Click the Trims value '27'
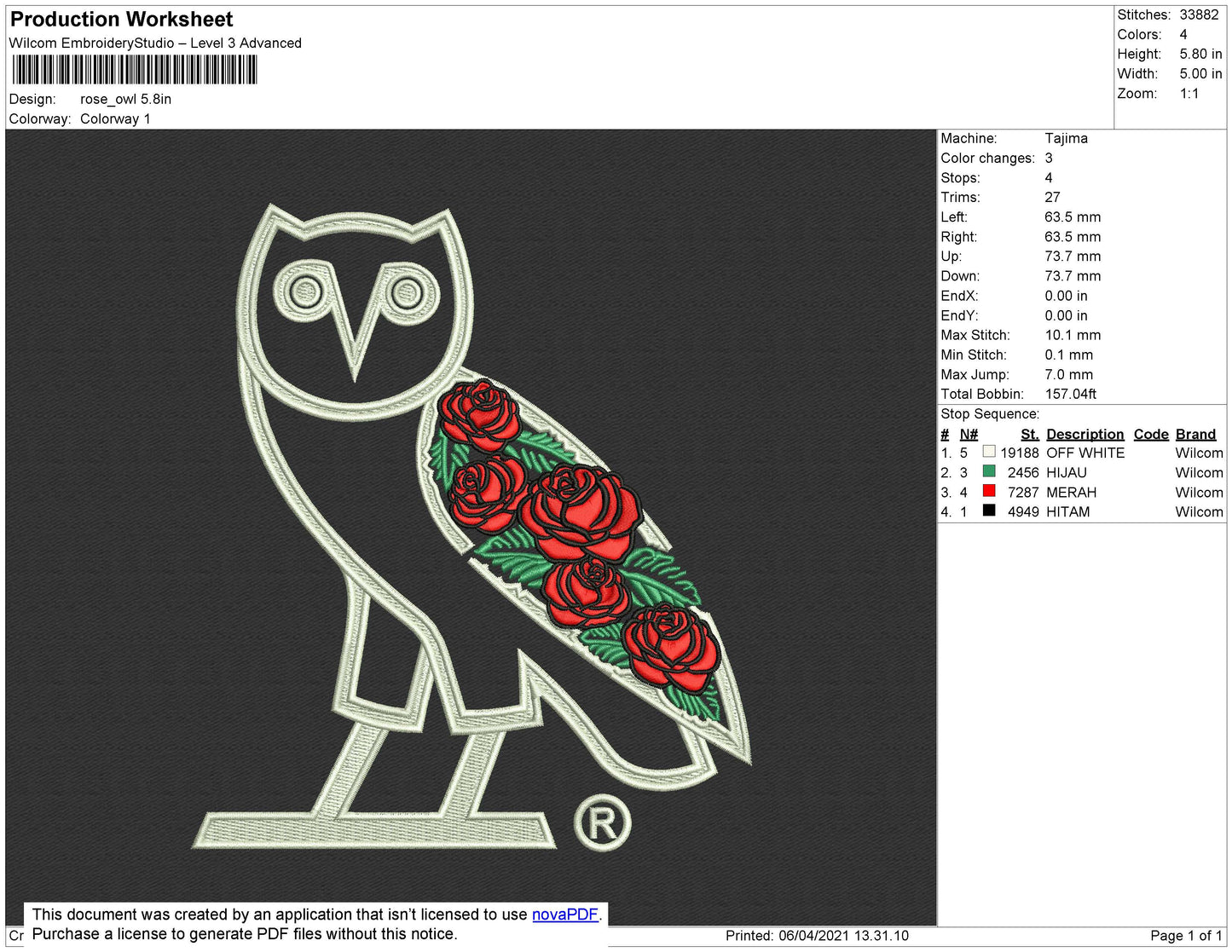 click(1053, 198)
